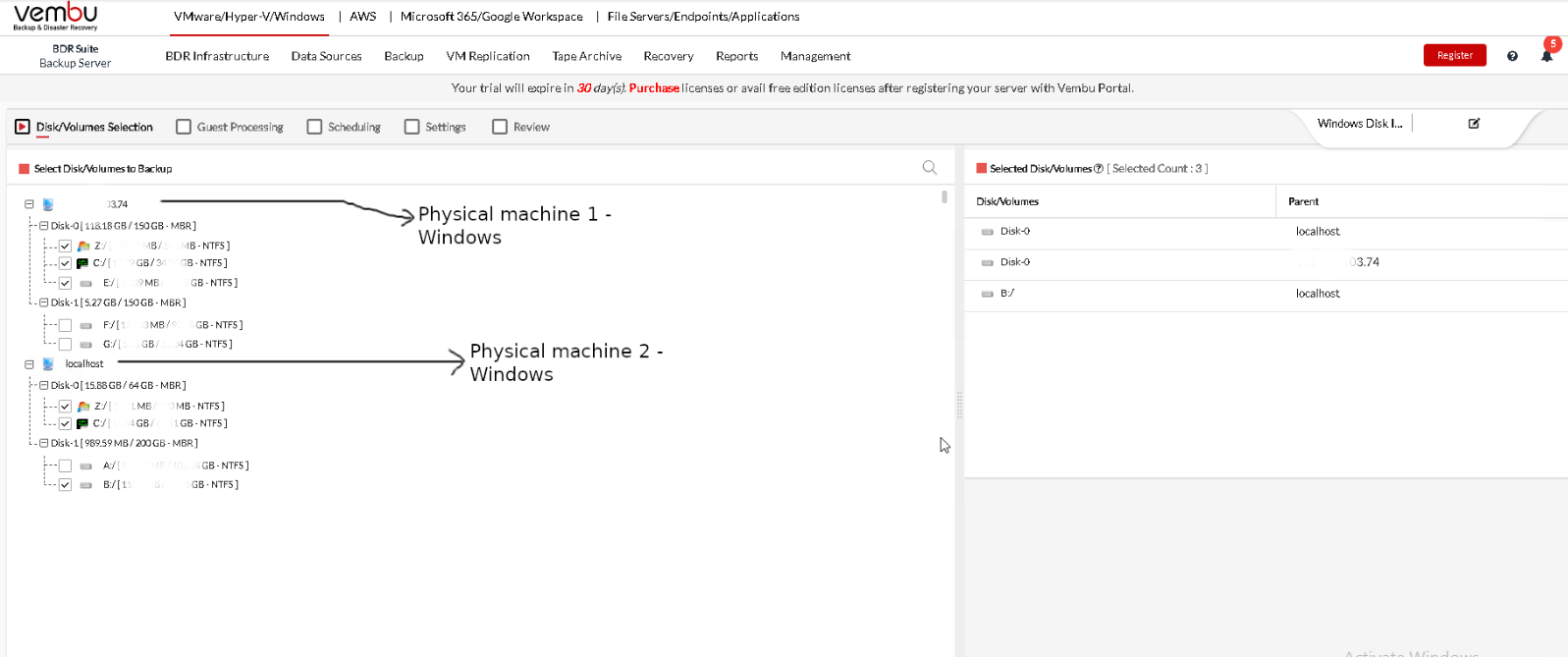Collapse Disk-1 989.59 MB / 200 GB node
This screenshot has height=657, width=1568.
click(43, 443)
